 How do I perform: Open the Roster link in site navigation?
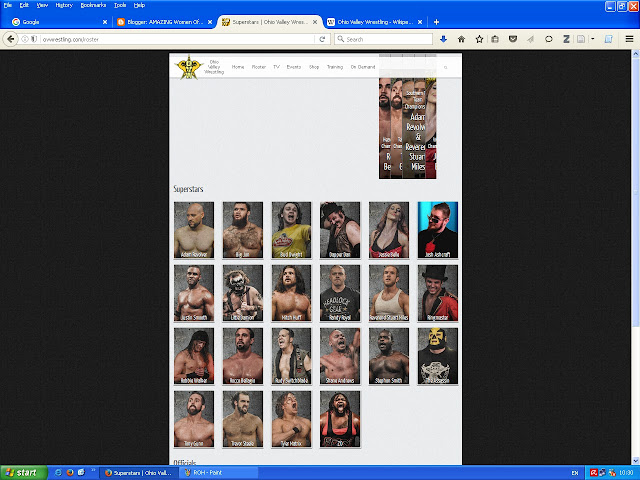click(x=259, y=67)
